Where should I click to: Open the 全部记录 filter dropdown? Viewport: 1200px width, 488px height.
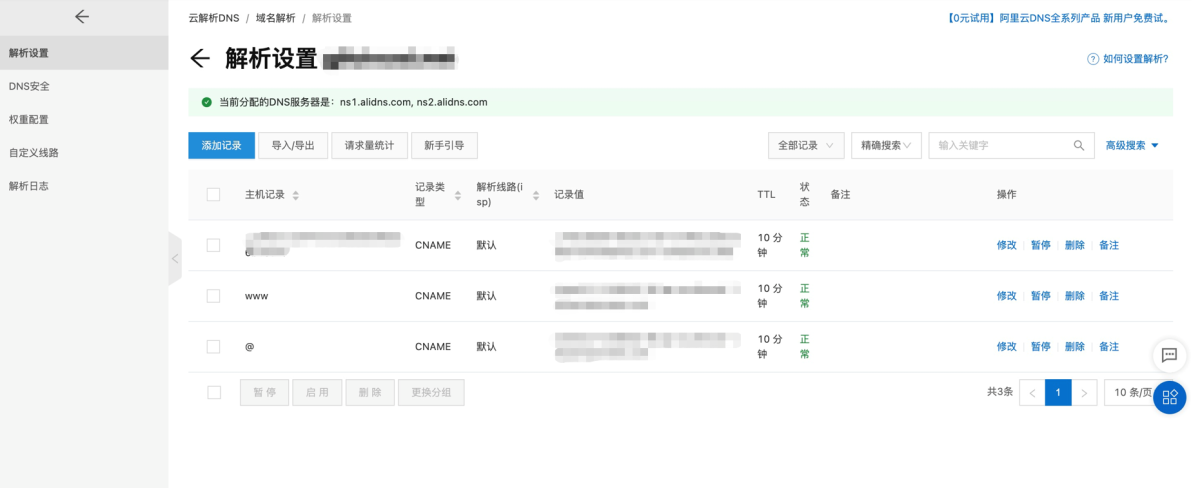806,146
